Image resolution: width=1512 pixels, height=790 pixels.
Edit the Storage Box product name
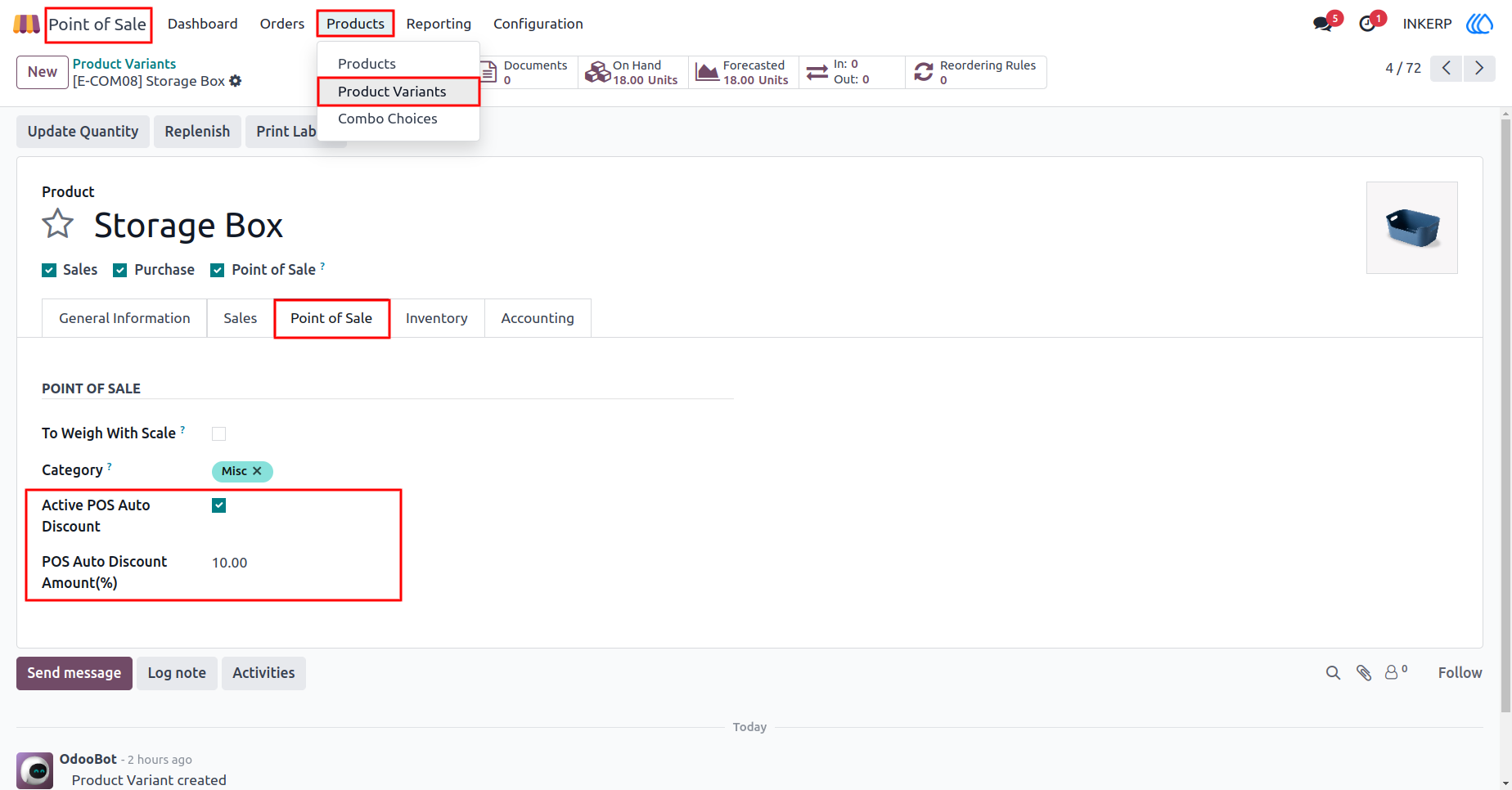pyautogui.click(x=188, y=225)
